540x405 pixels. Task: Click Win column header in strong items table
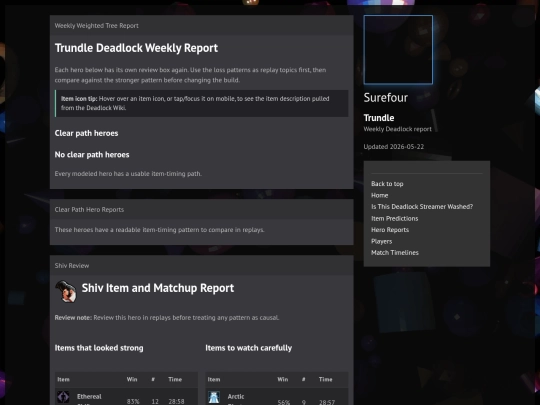click(132, 379)
